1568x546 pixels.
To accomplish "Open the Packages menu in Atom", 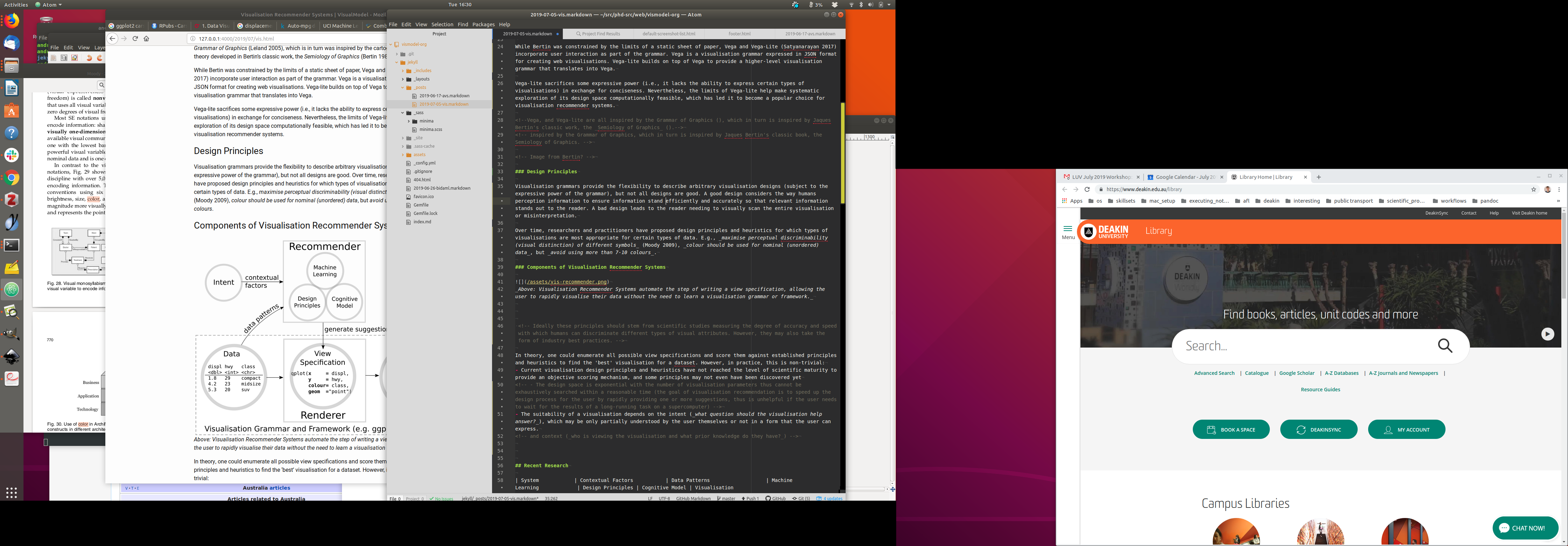I will click(483, 24).
